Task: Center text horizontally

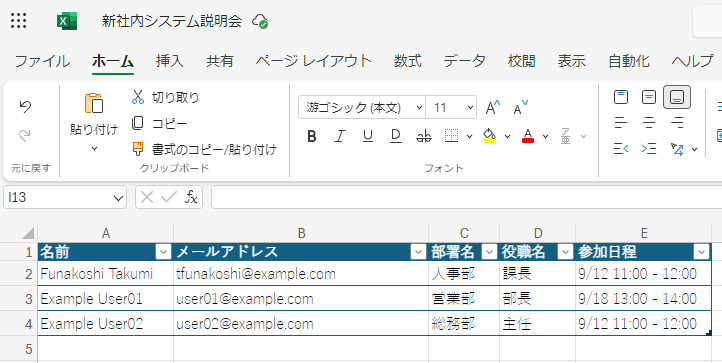Action: pyautogui.click(x=649, y=123)
